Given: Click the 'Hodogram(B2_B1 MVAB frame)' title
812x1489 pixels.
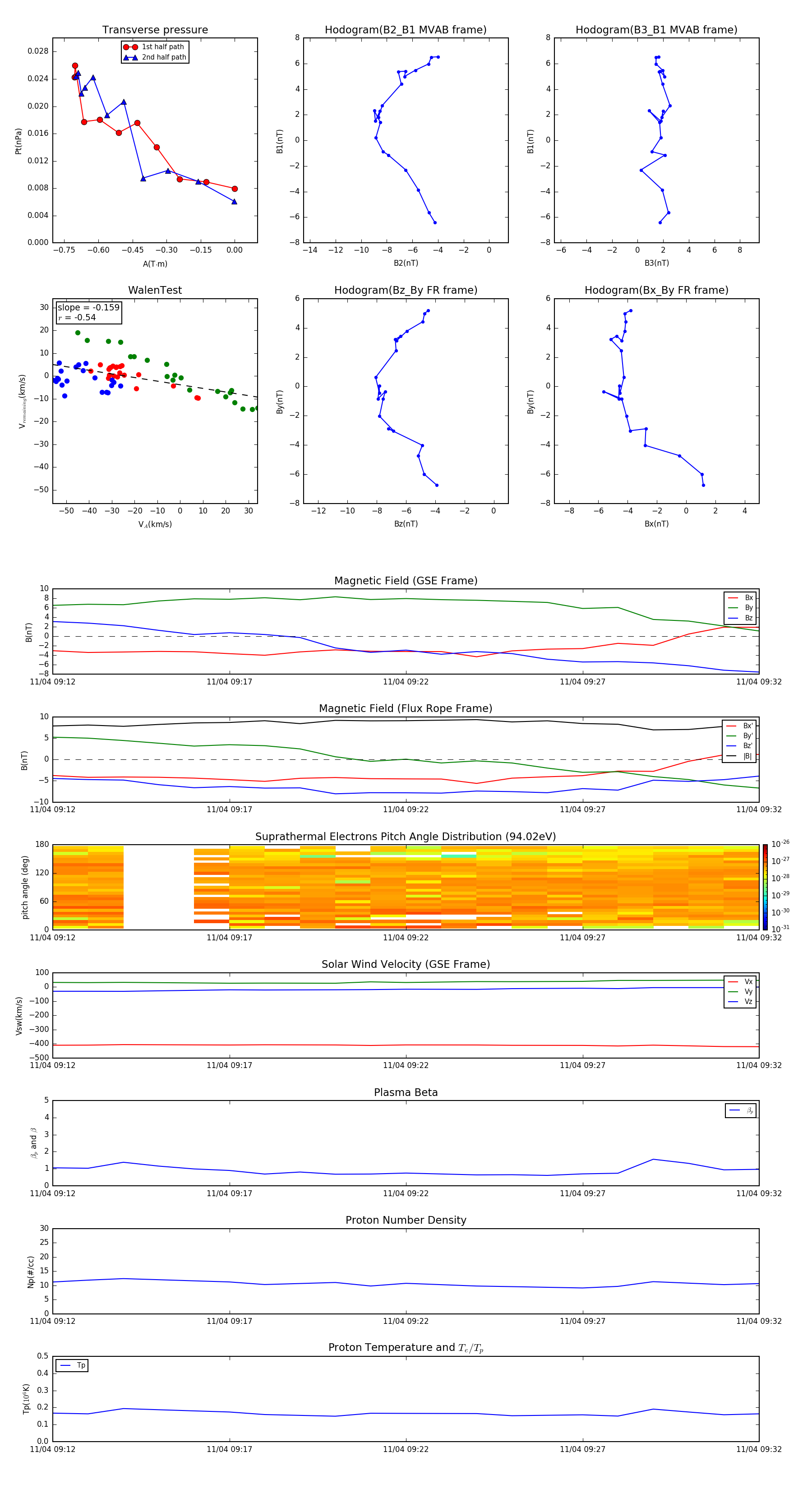Looking at the screenshot, I should 406,30.
